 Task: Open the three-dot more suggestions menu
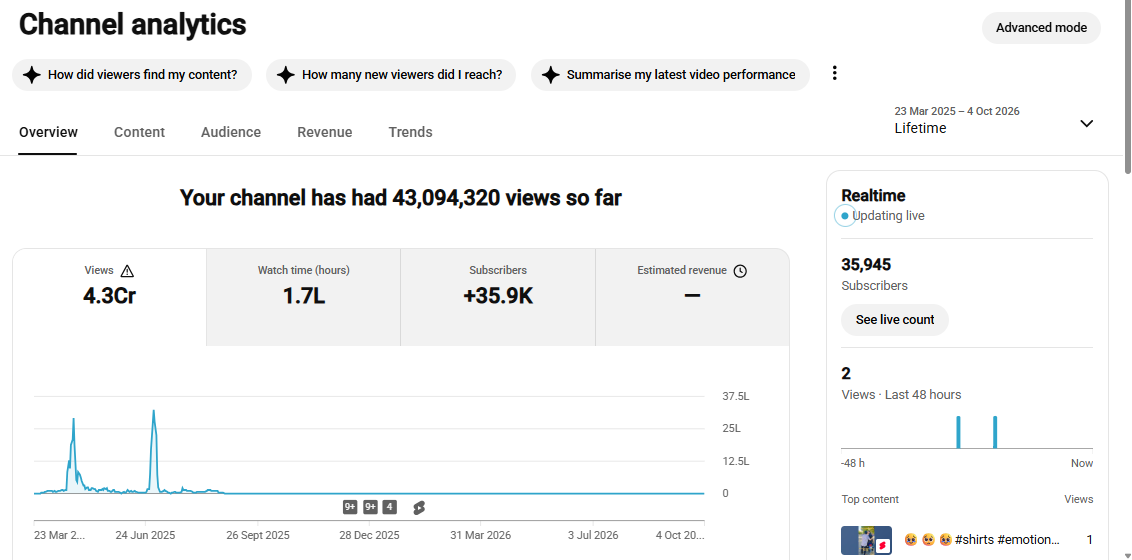pos(835,73)
